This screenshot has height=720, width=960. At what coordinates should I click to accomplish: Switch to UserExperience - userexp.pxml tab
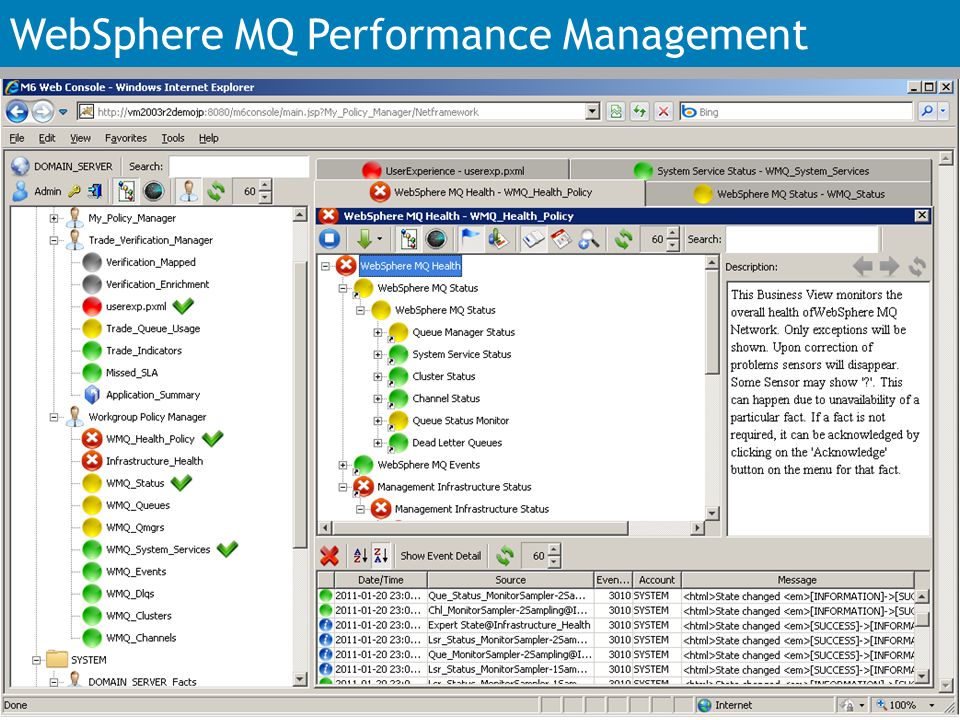442,170
